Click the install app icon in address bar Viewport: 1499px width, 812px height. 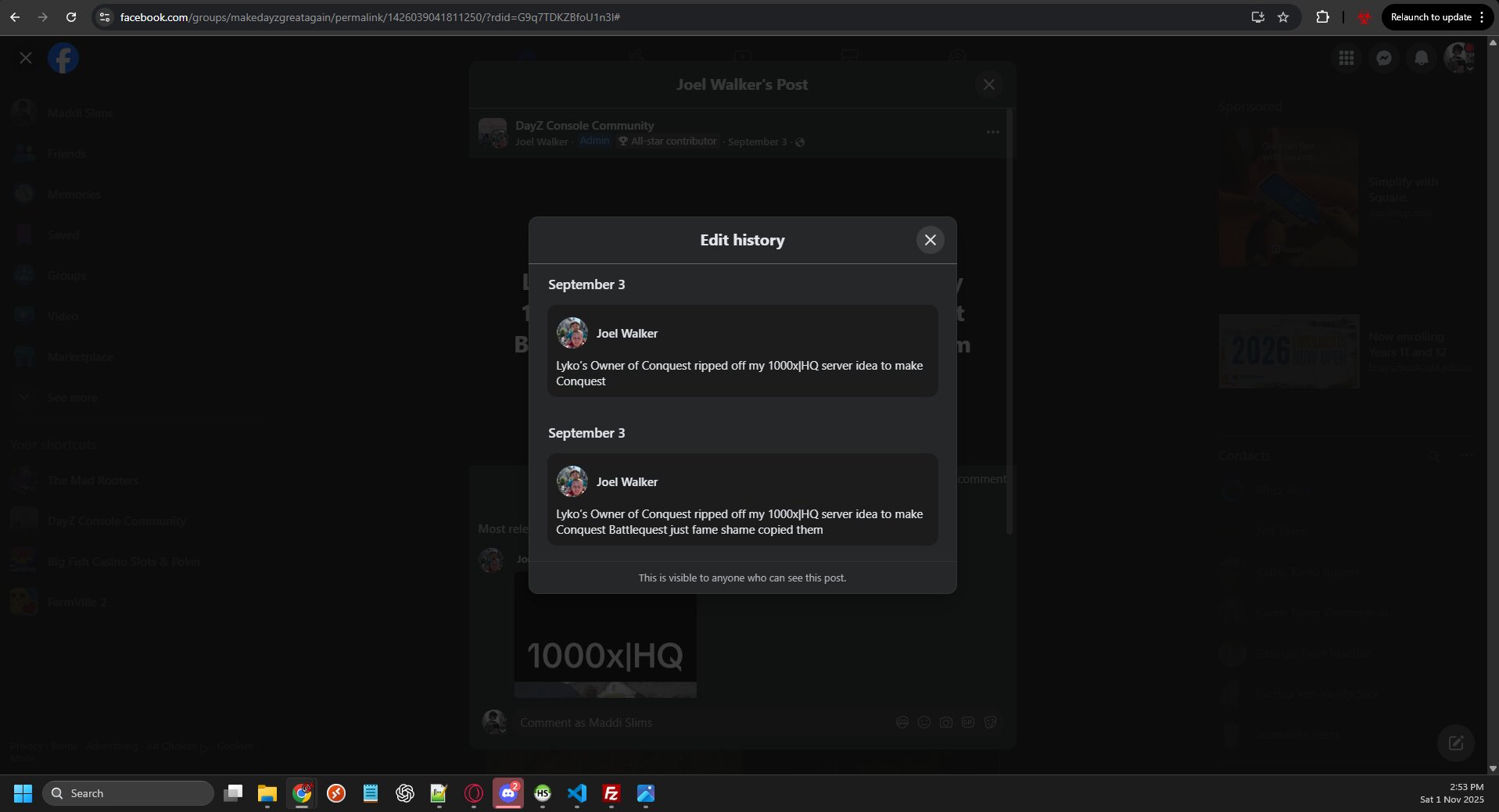pyautogui.click(x=1258, y=17)
